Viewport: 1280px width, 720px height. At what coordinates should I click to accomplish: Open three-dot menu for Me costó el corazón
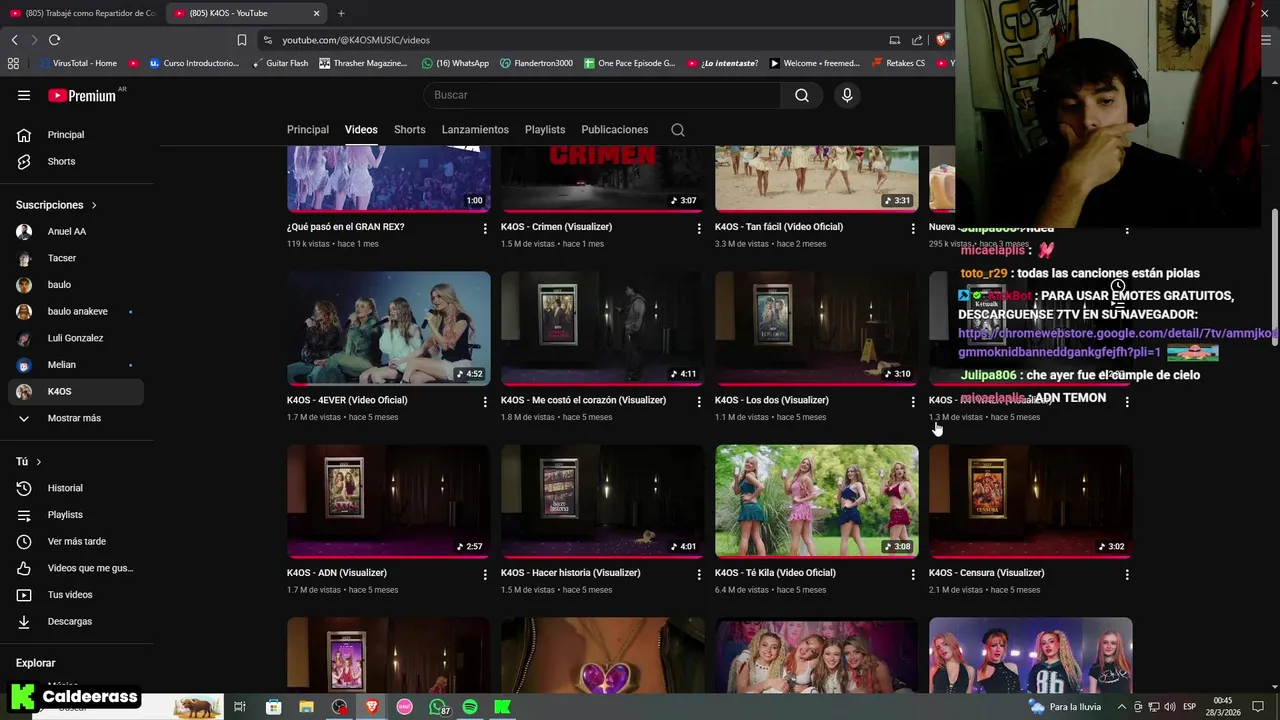coord(699,402)
